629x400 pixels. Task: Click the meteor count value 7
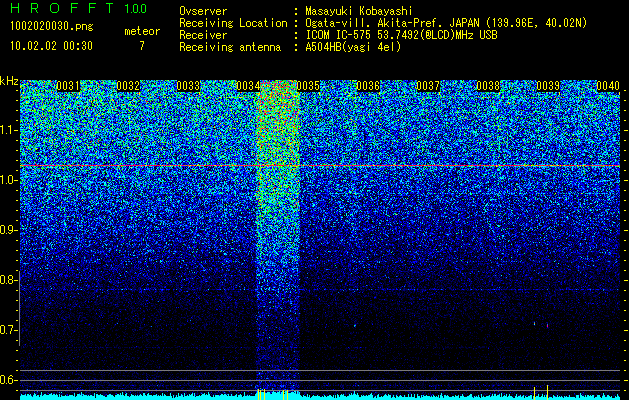click(142, 46)
